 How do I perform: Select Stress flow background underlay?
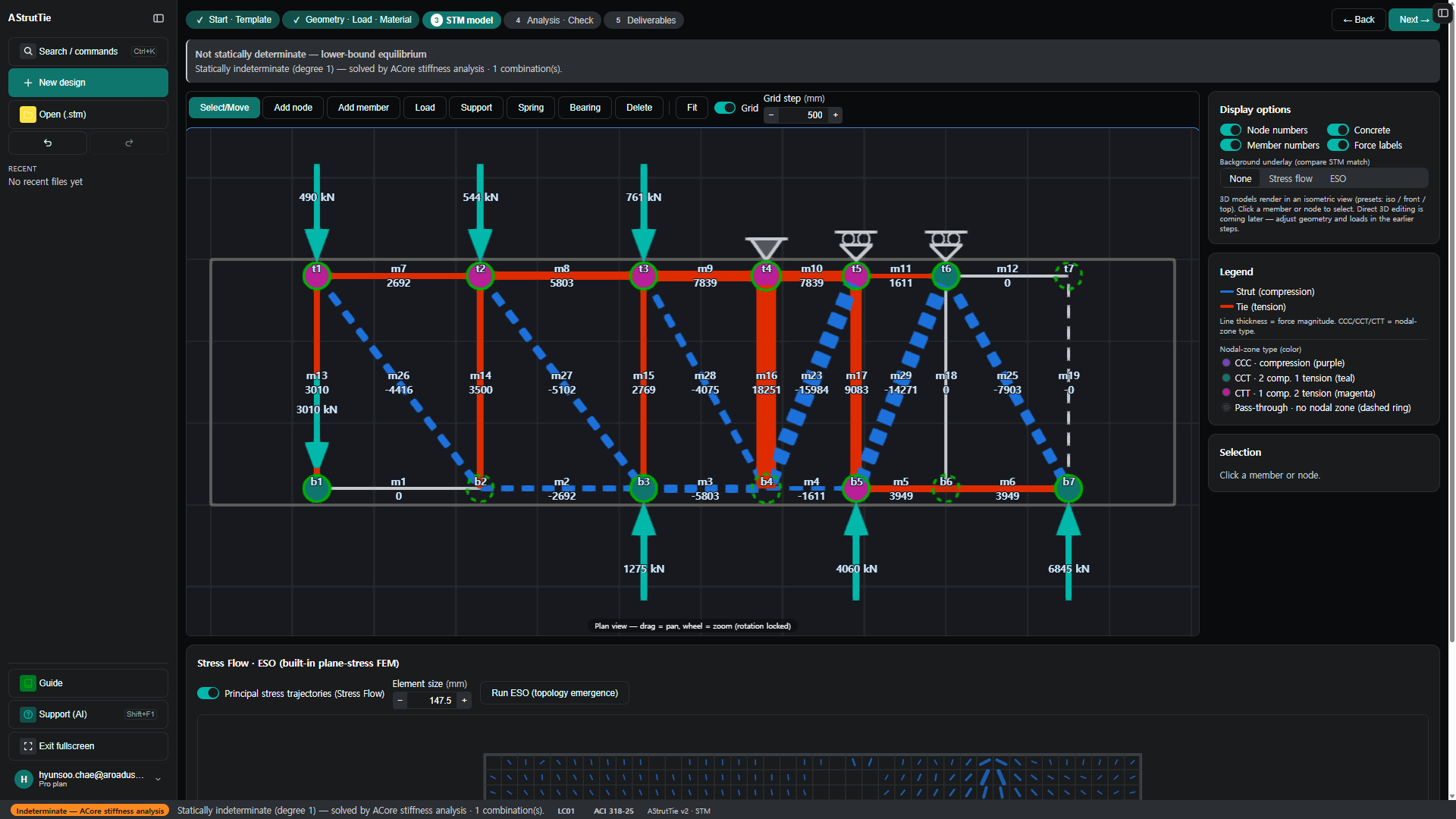pyautogui.click(x=1290, y=179)
